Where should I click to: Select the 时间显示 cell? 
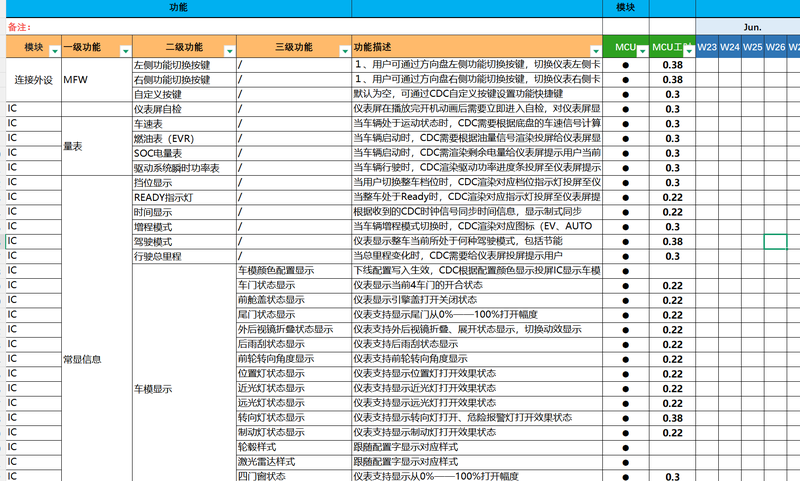coord(184,213)
